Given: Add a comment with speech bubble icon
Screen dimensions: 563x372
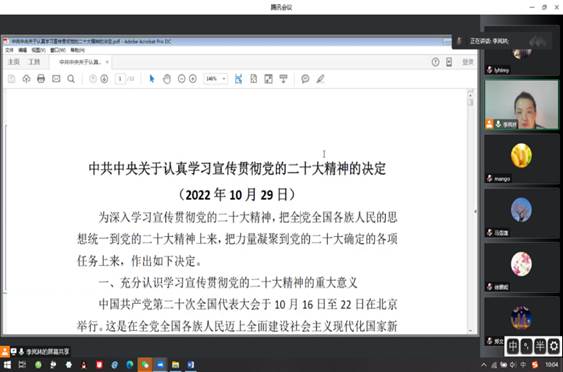Looking at the screenshot, I should click(306, 79).
